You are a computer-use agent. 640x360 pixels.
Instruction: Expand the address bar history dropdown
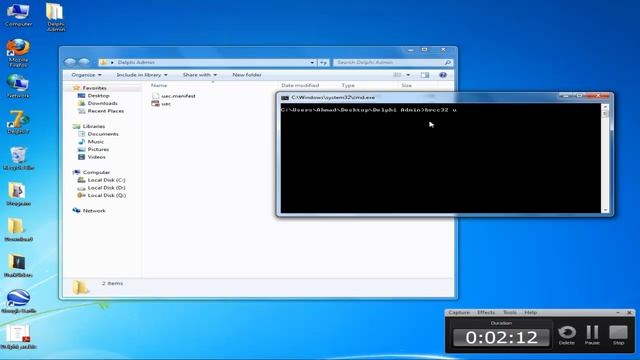click(312, 62)
